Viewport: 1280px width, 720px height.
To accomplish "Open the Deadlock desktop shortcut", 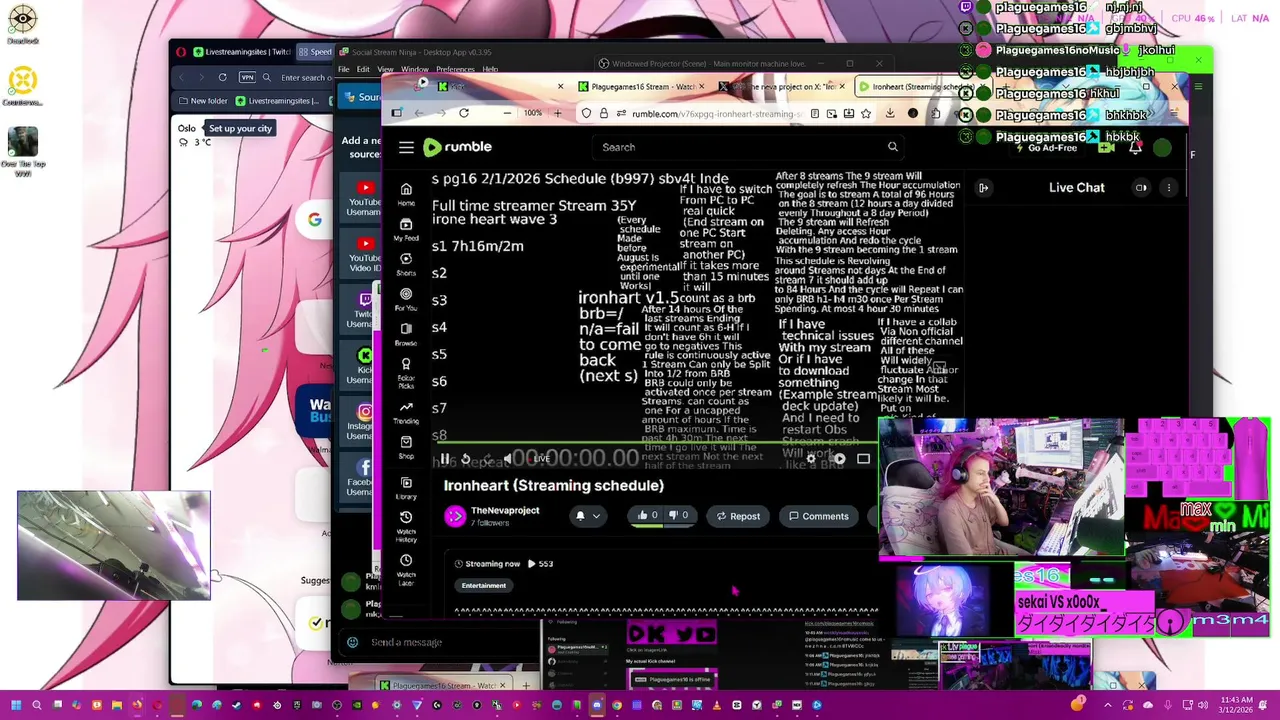I will (22, 22).
